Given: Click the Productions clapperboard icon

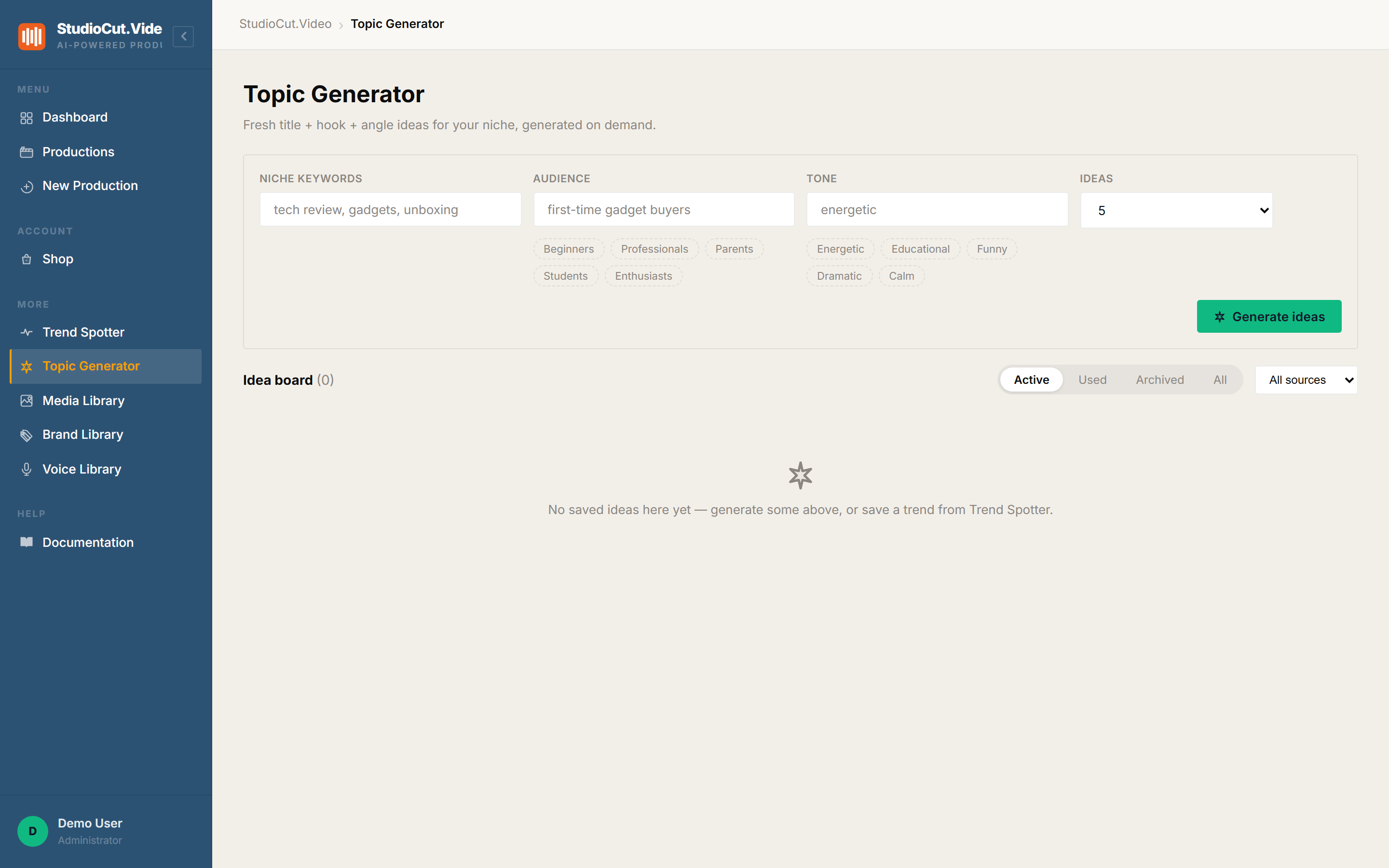Looking at the screenshot, I should [27, 152].
